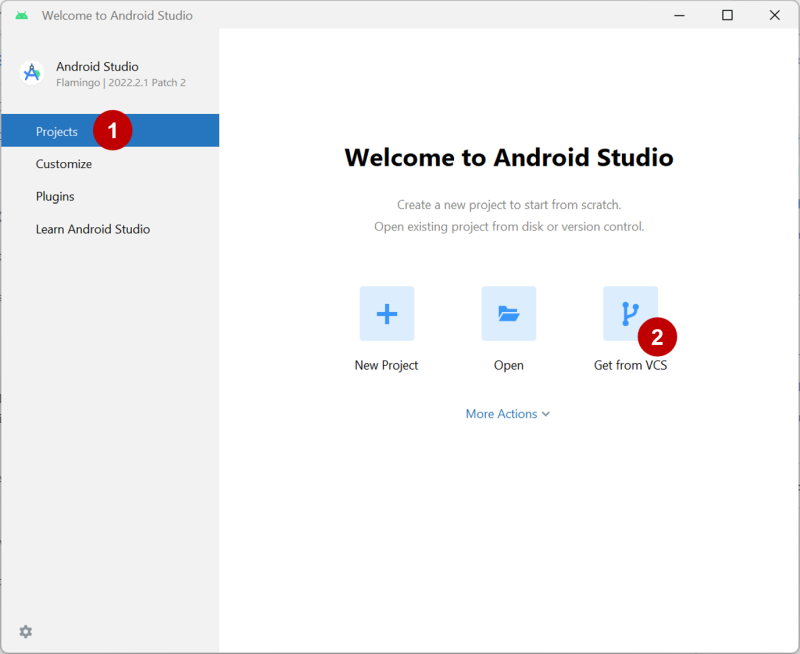
Task: Click the Android Studio product name in the sidebar
Action: pyautogui.click(x=97, y=67)
